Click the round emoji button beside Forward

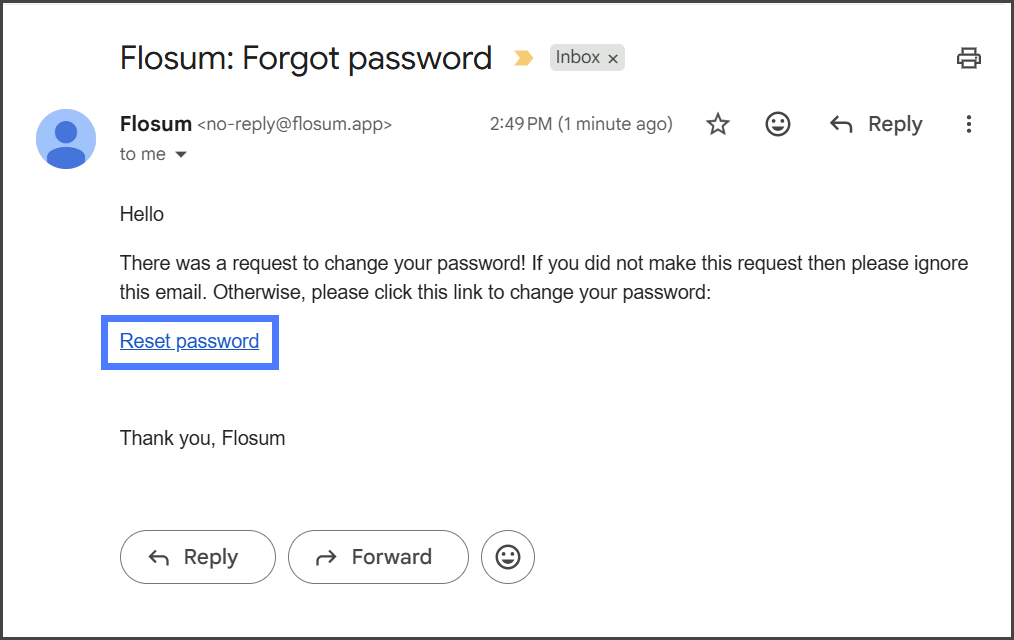pos(508,557)
